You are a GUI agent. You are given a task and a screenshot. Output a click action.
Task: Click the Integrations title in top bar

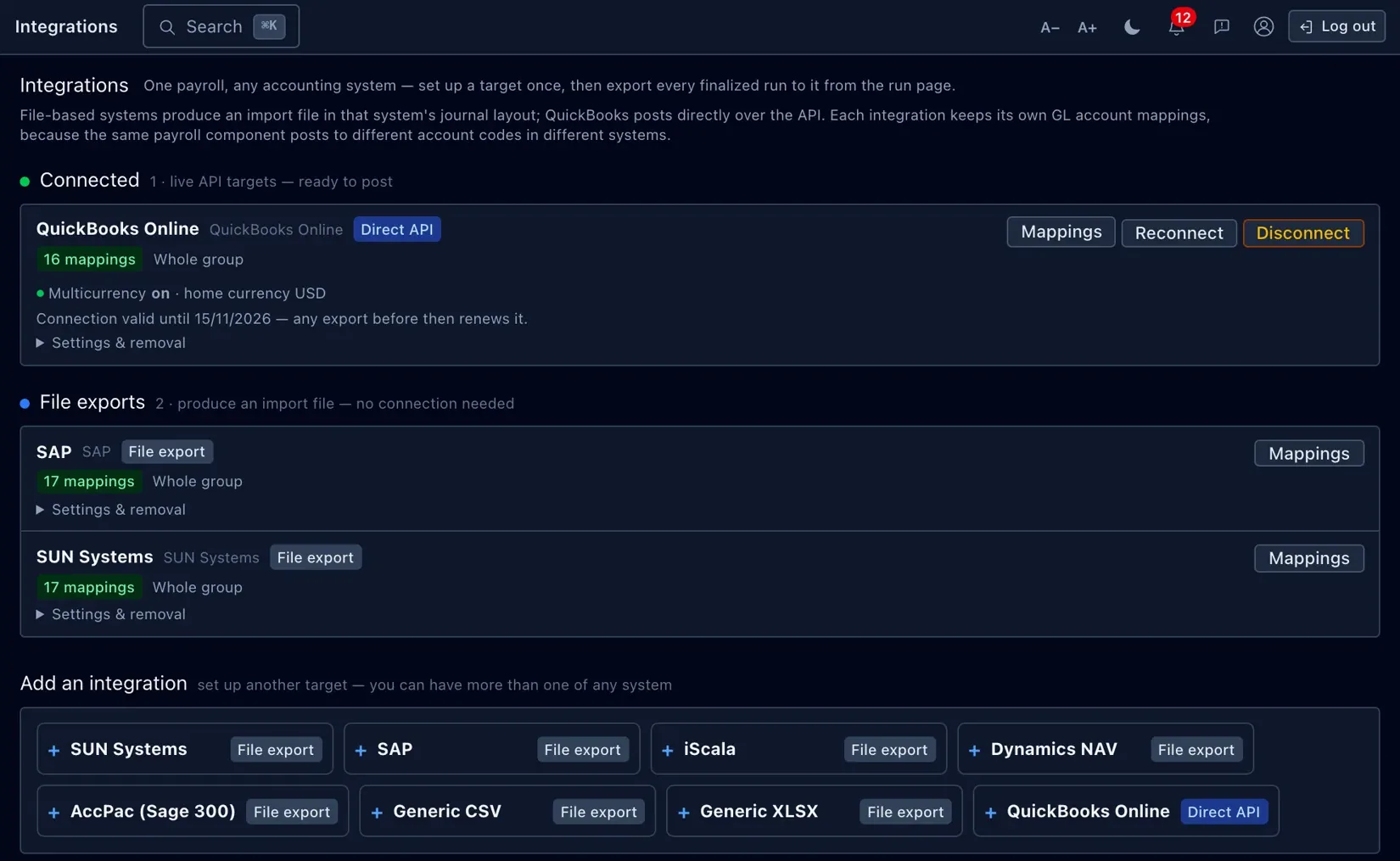66,26
